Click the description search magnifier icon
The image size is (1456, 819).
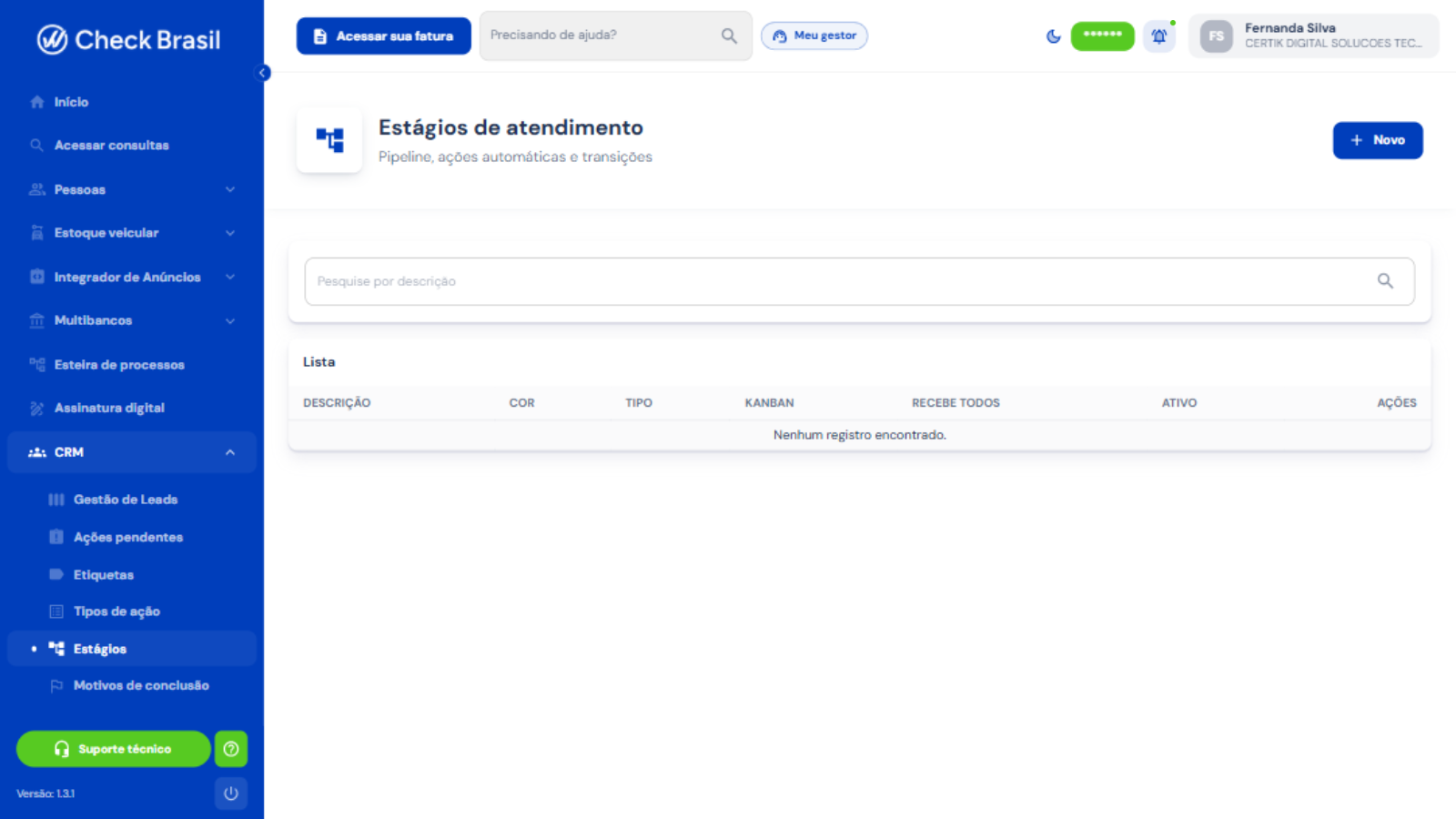[1385, 281]
